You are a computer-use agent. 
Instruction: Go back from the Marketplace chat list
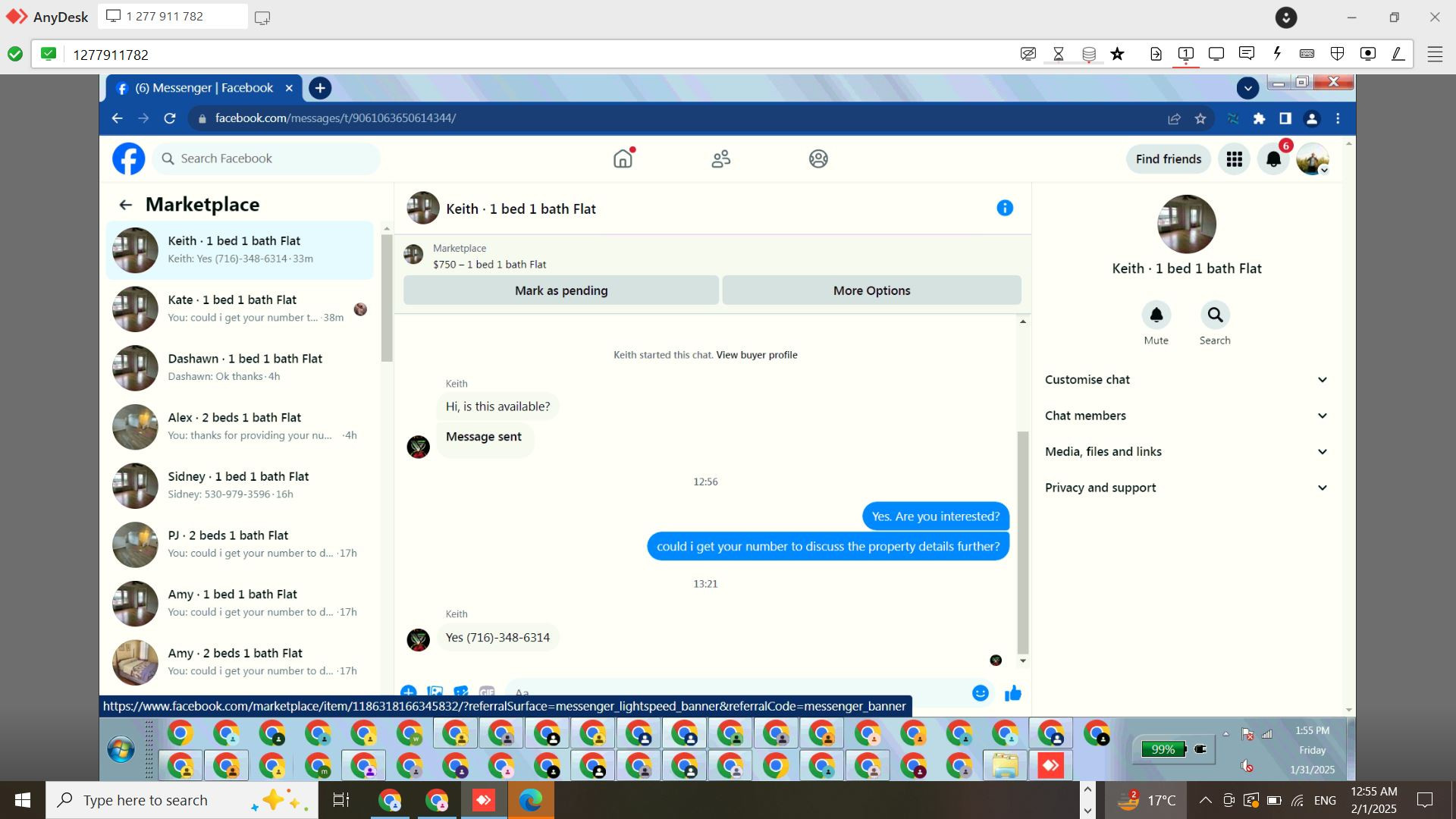[x=126, y=205]
